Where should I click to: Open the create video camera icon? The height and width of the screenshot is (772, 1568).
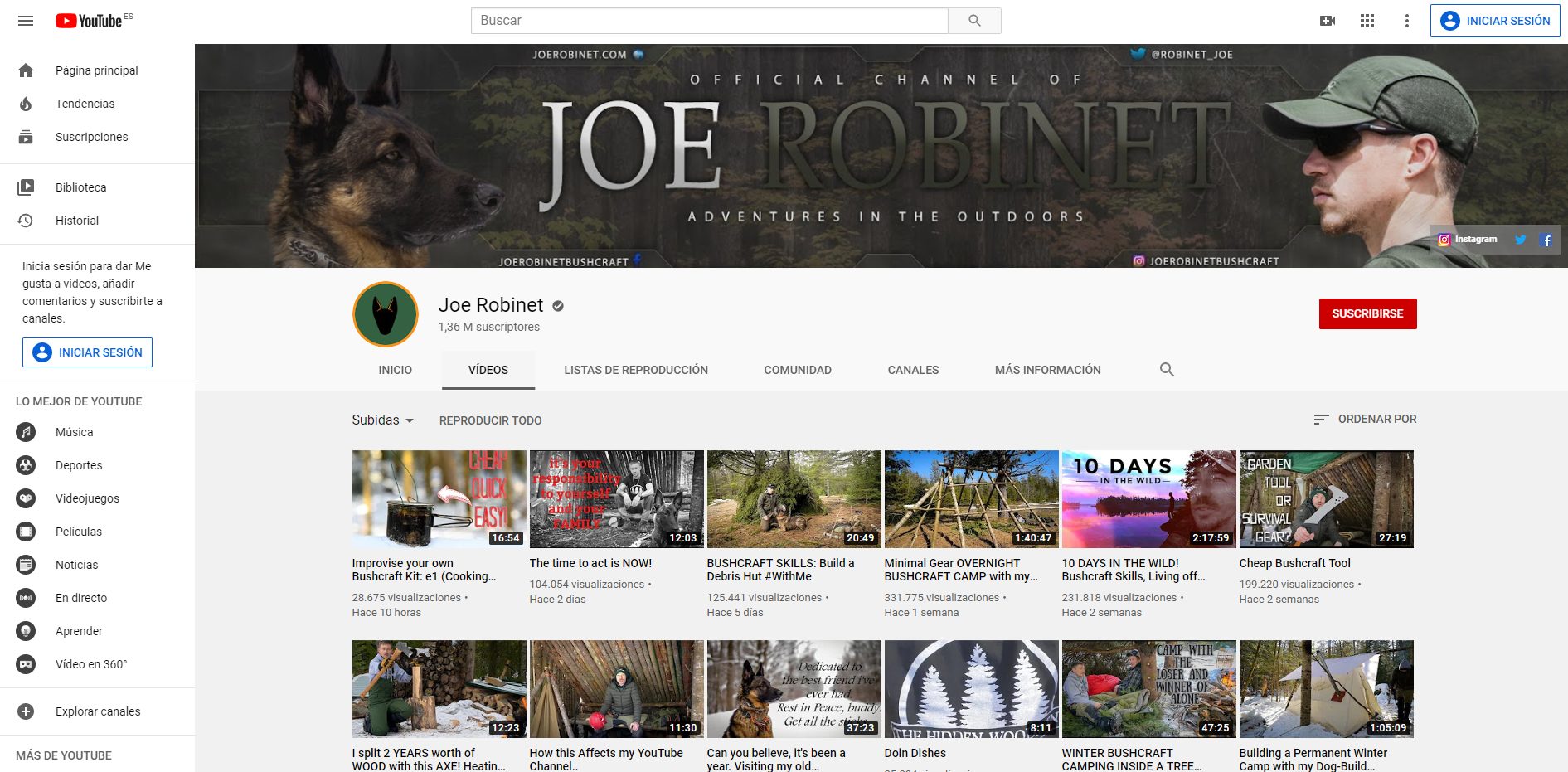[1328, 21]
